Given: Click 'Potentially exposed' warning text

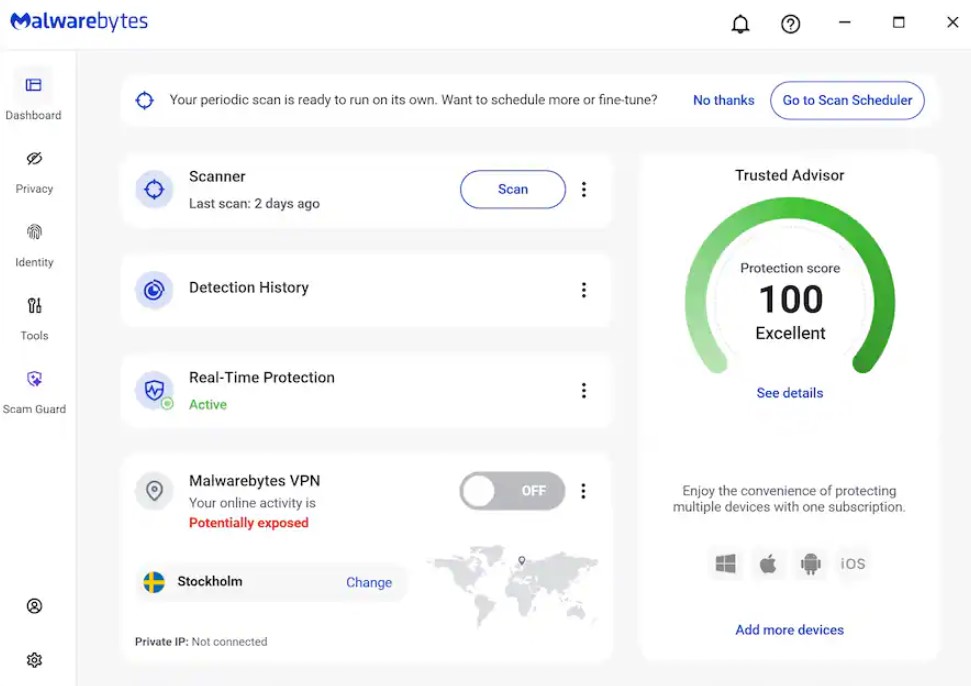Looking at the screenshot, I should [248, 523].
